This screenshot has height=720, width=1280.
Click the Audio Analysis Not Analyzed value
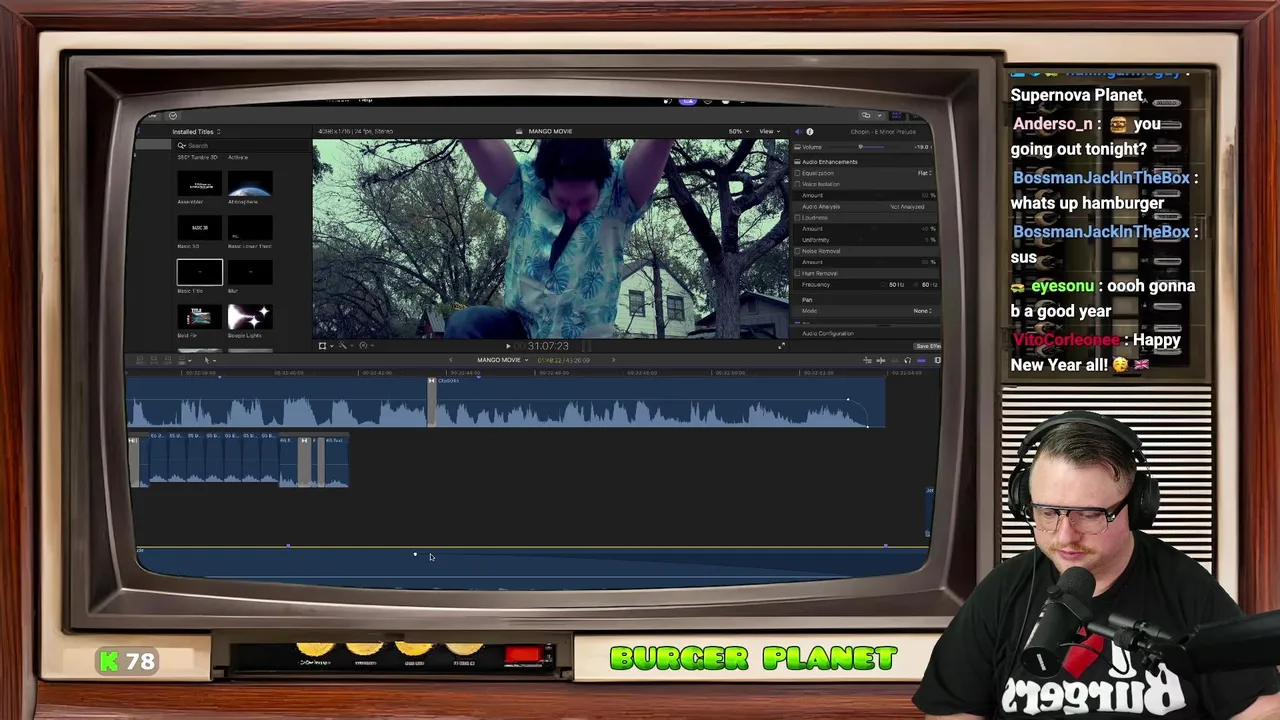[x=907, y=207]
